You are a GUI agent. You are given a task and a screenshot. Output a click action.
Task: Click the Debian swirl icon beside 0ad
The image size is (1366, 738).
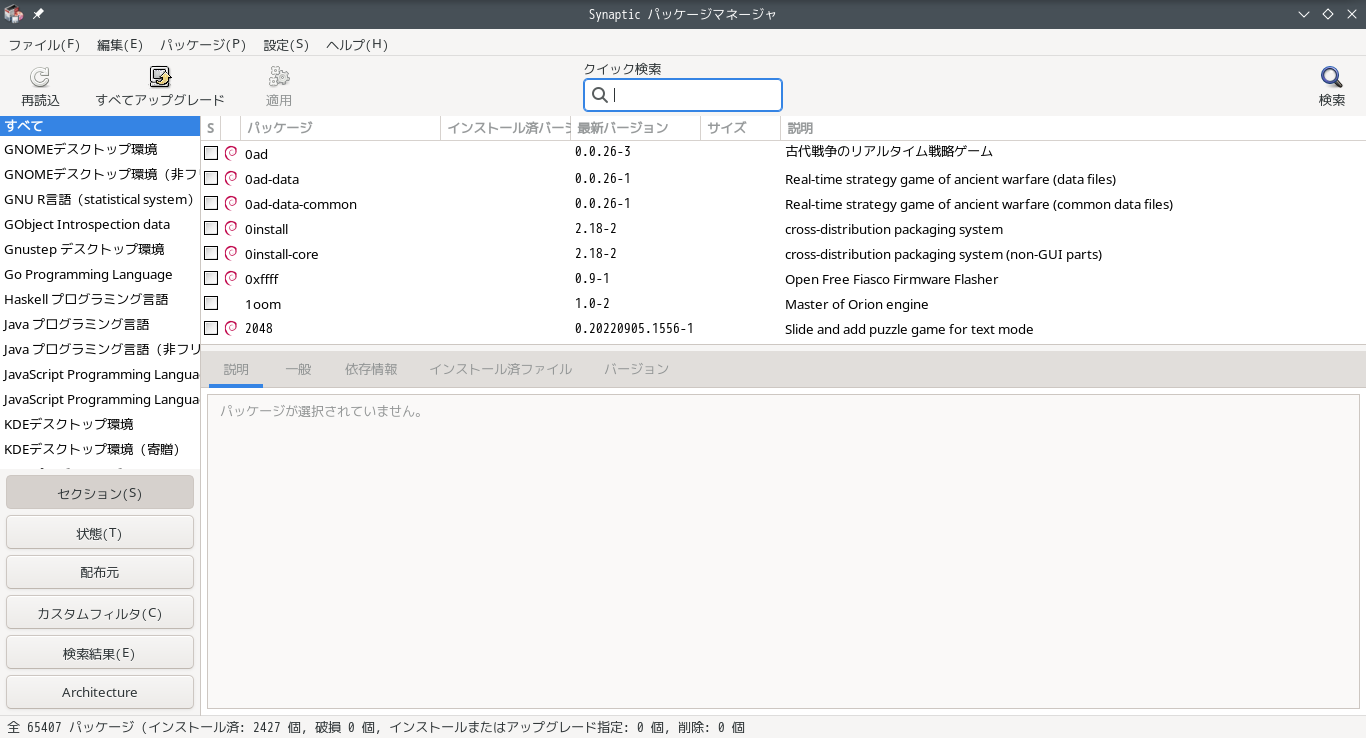tap(231, 153)
